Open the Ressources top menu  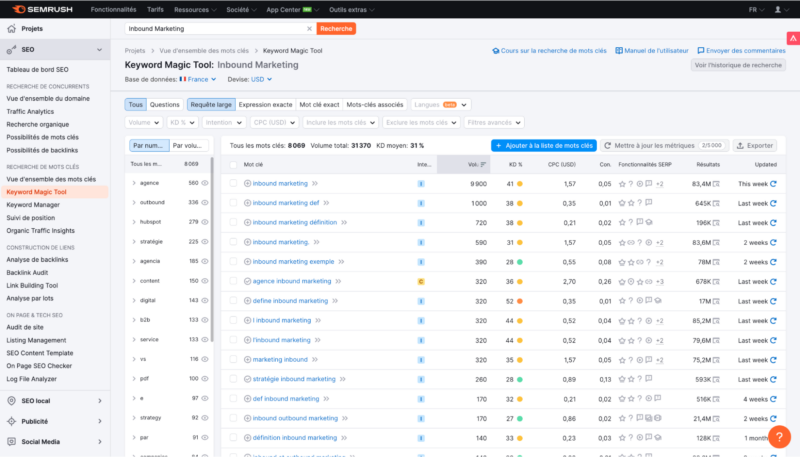[195, 10]
